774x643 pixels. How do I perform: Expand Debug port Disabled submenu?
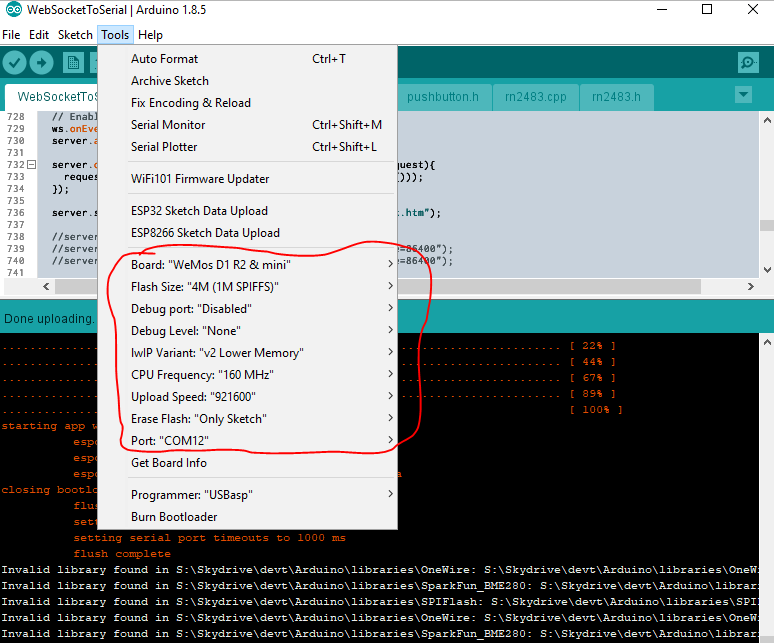[x=247, y=309]
